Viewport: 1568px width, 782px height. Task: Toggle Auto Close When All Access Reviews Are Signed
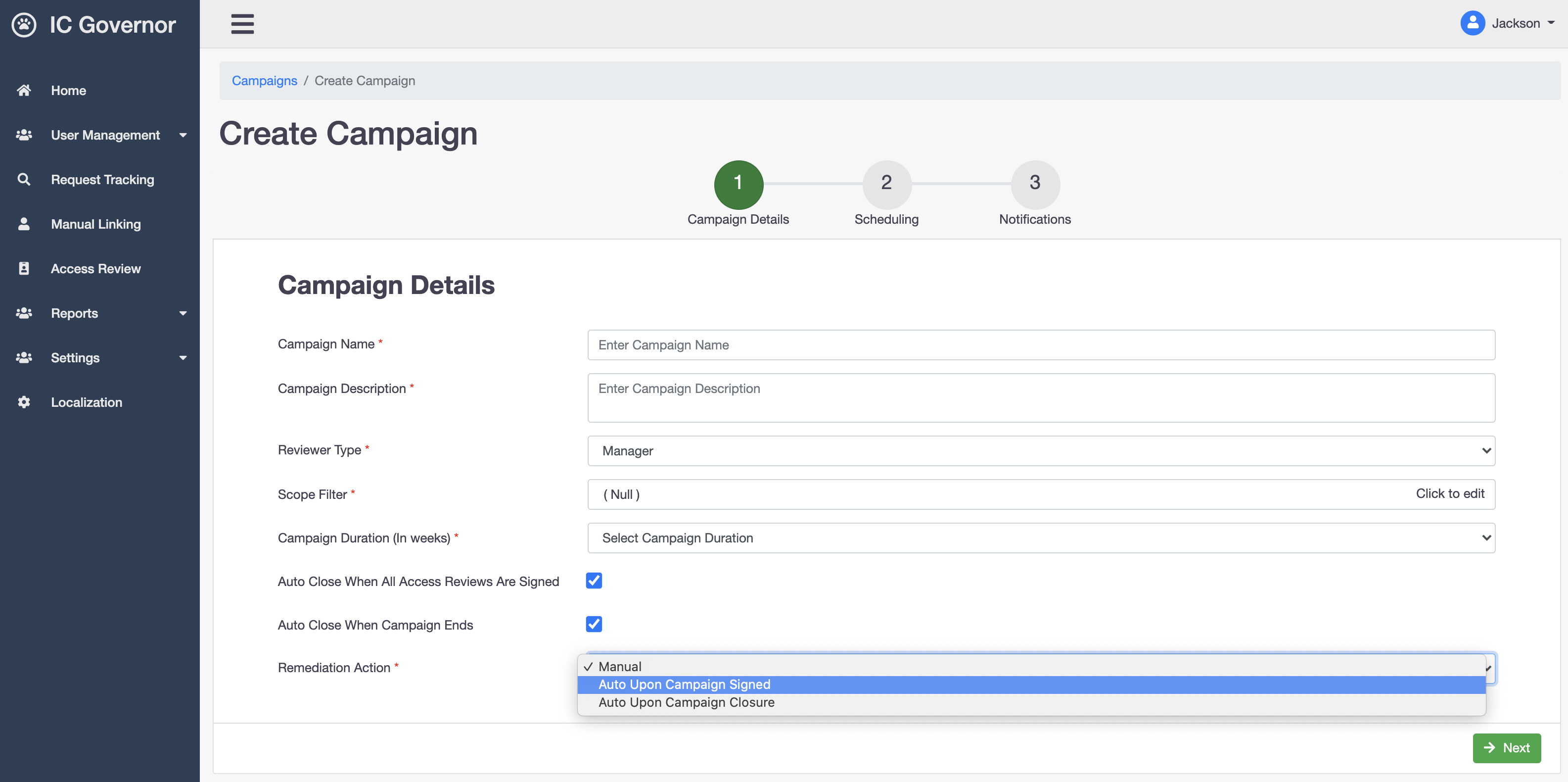click(x=594, y=580)
